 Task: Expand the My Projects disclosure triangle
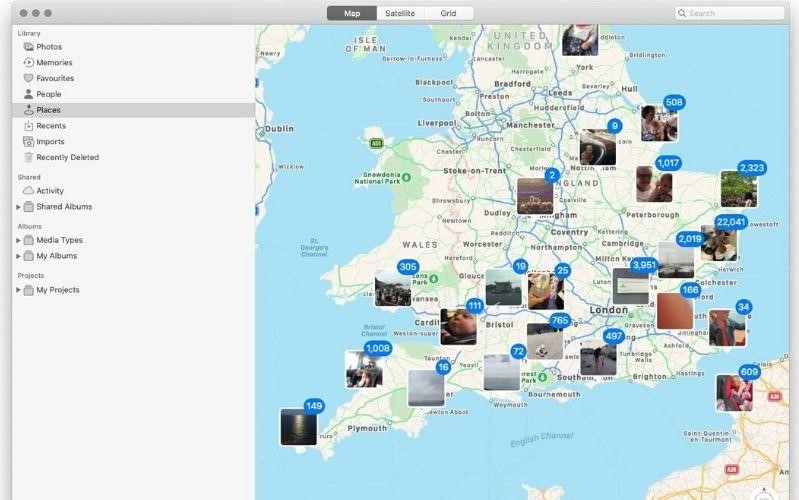[18, 290]
